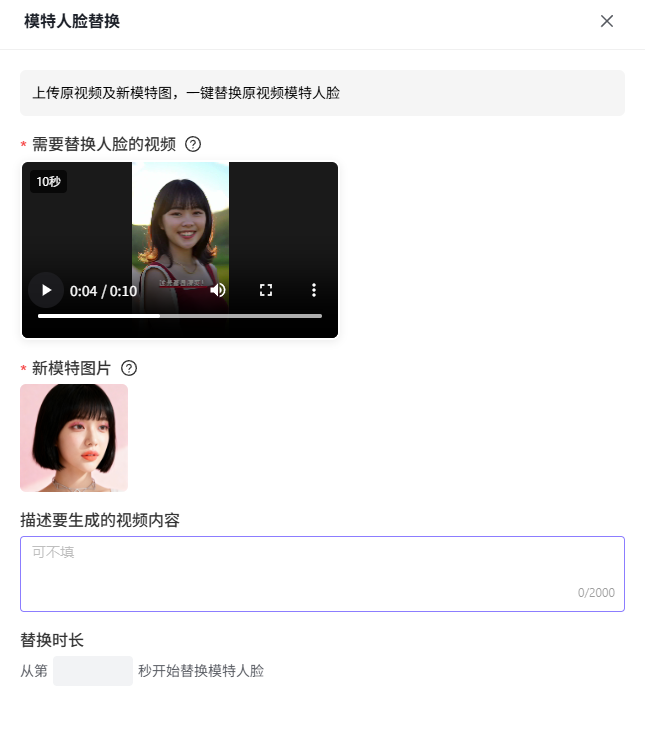The height and width of the screenshot is (730, 645).
Task: Click the 替换时长 section label
Action: [x=52, y=640]
